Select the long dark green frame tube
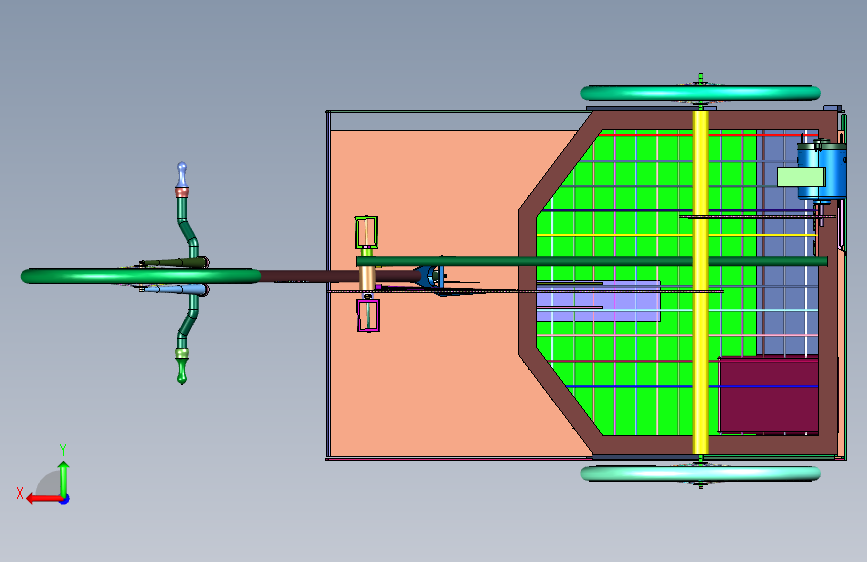The width and height of the screenshot is (867, 562). tap(592, 261)
